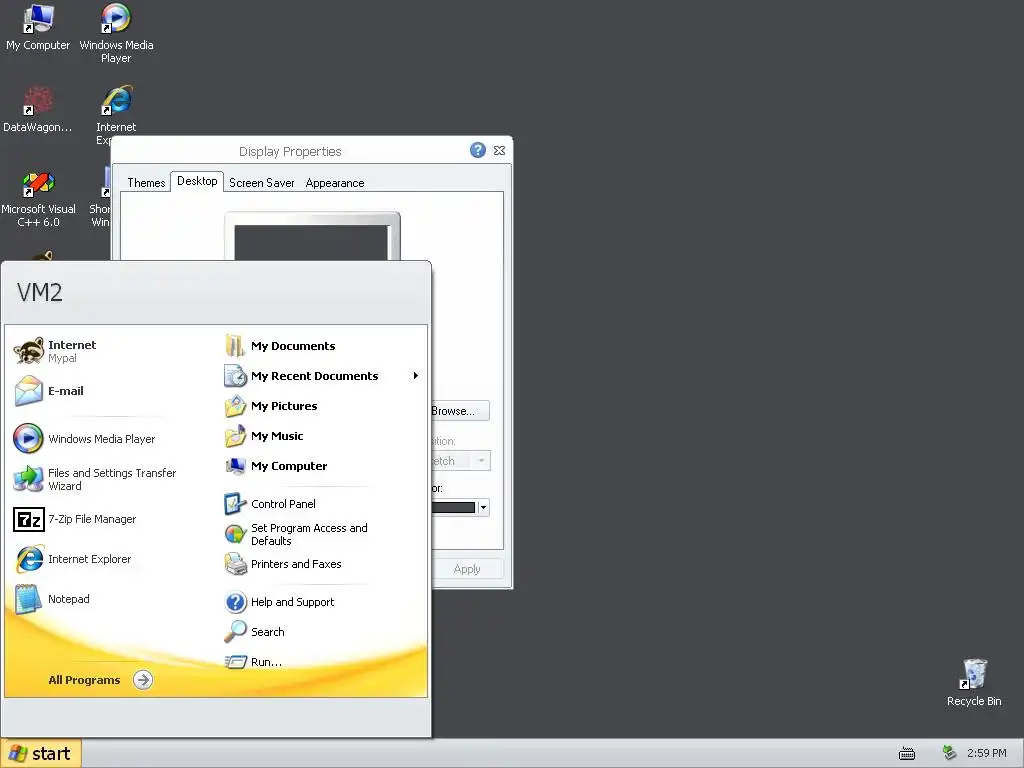Expand My Recent Documents submenu arrow

coord(415,376)
